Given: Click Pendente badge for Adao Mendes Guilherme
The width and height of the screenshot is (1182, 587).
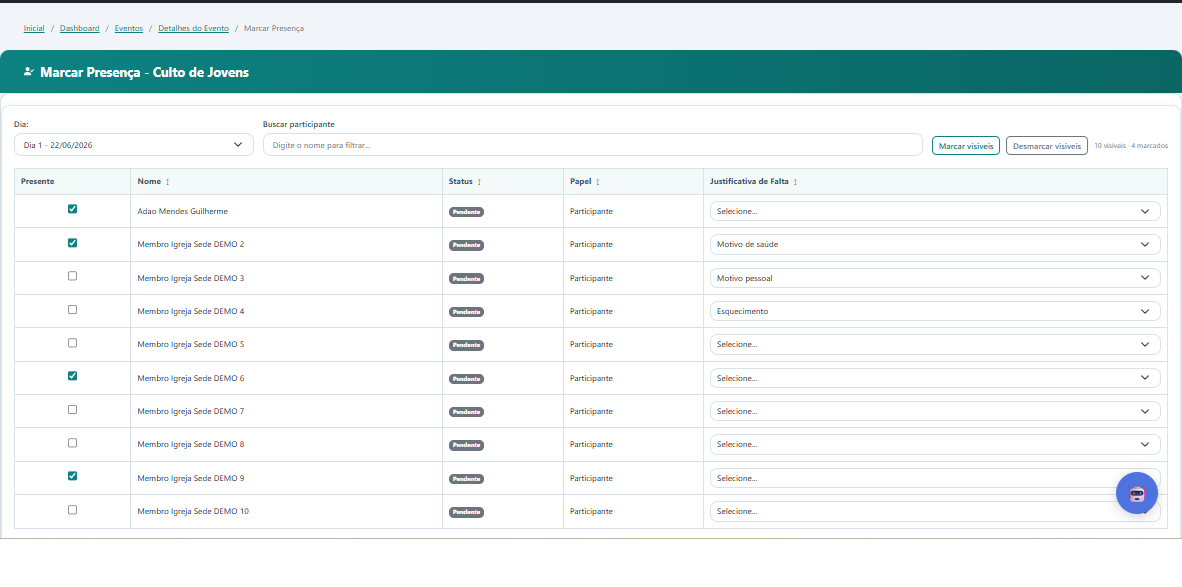Looking at the screenshot, I should click(x=467, y=212).
